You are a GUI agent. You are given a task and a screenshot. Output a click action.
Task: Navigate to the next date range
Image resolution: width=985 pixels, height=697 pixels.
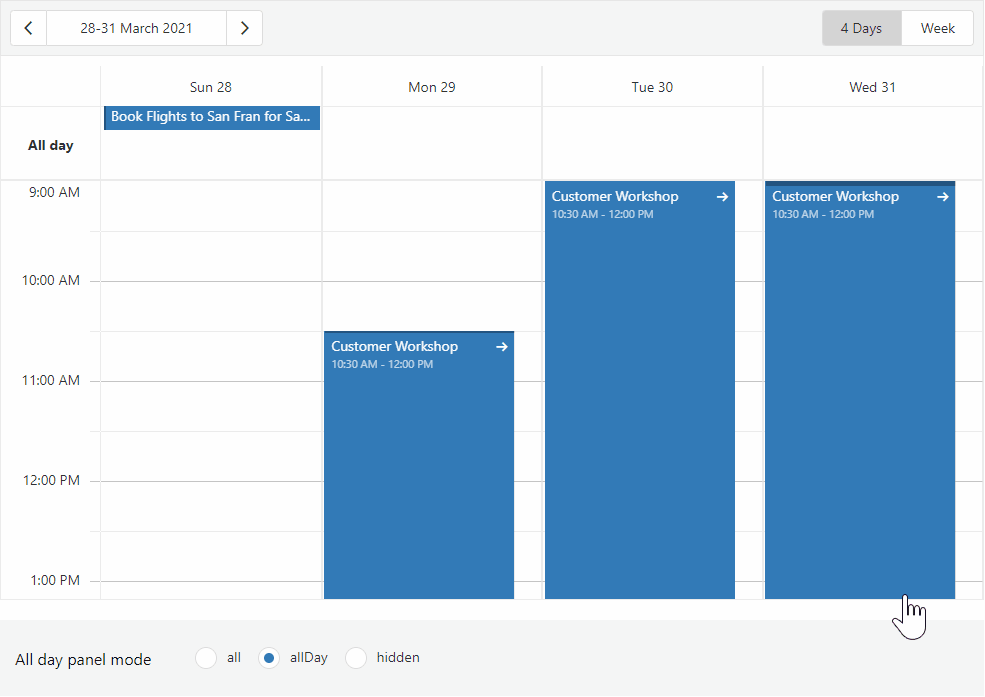click(244, 28)
